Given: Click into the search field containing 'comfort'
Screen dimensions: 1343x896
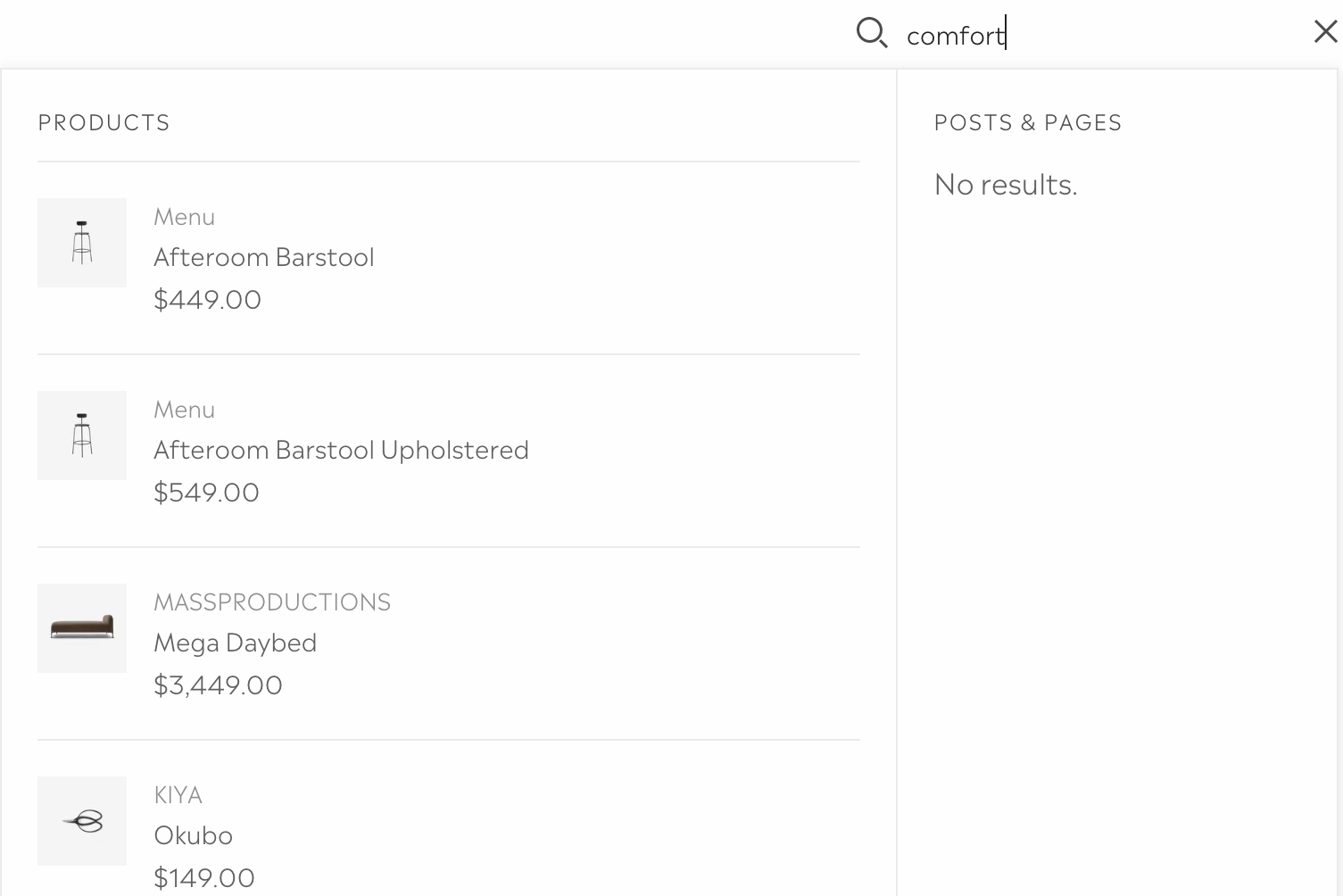Looking at the screenshot, I should 1098,35.
